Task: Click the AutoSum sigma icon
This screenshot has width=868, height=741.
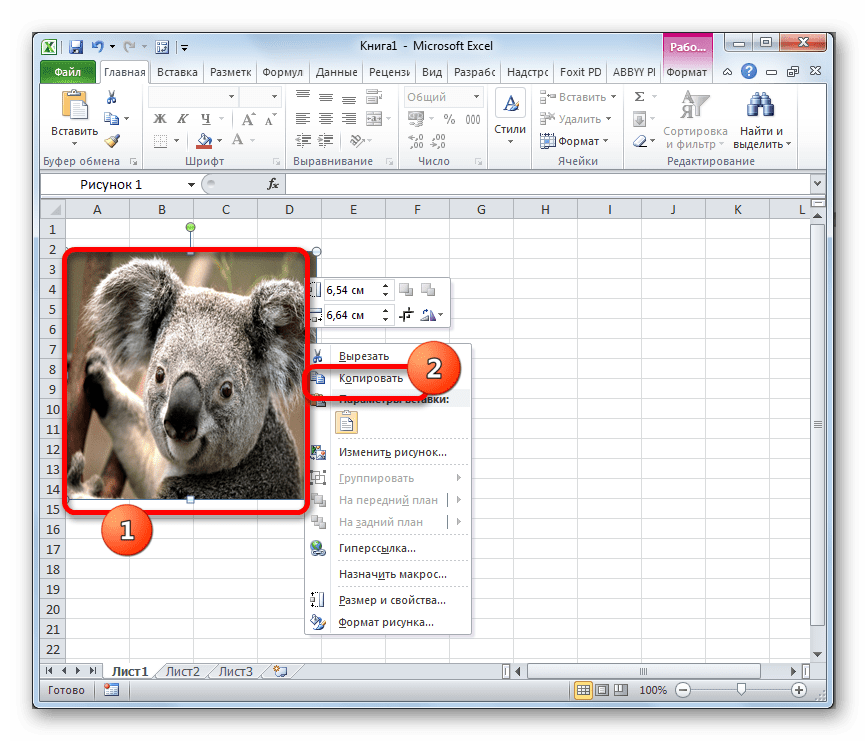Action: [638, 97]
